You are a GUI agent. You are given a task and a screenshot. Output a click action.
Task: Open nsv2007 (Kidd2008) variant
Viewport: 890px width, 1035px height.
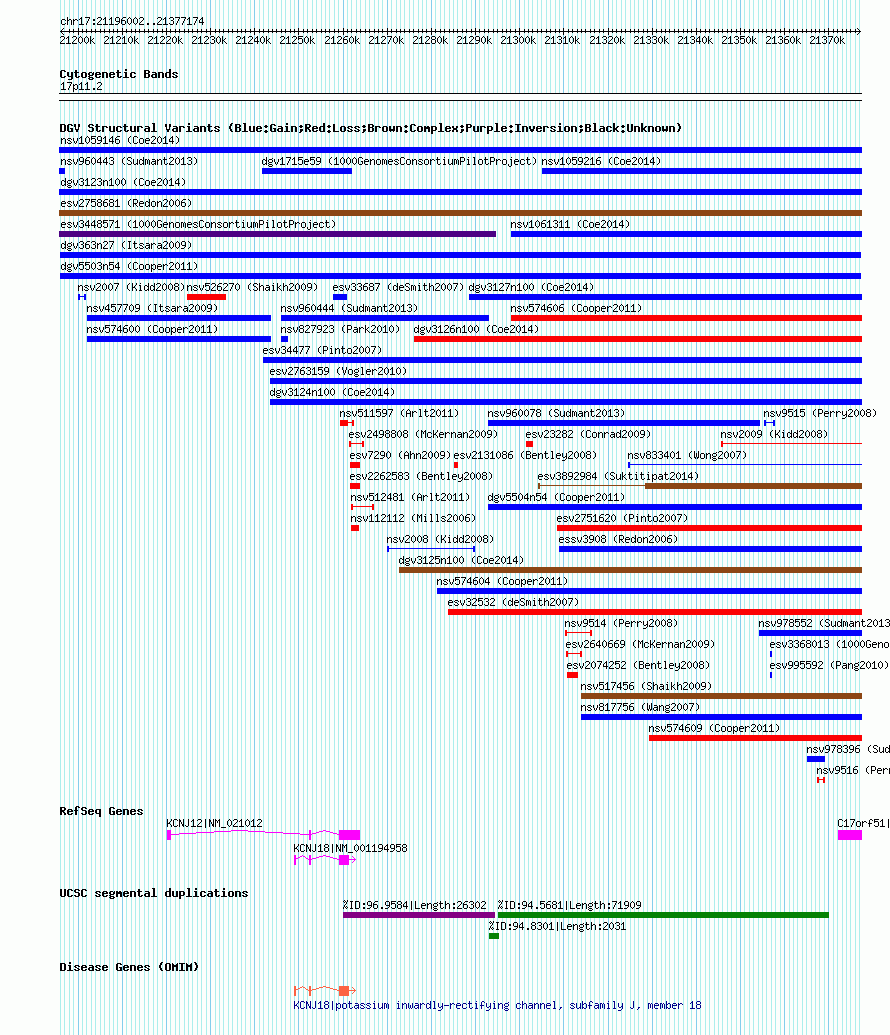[x=131, y=288]
